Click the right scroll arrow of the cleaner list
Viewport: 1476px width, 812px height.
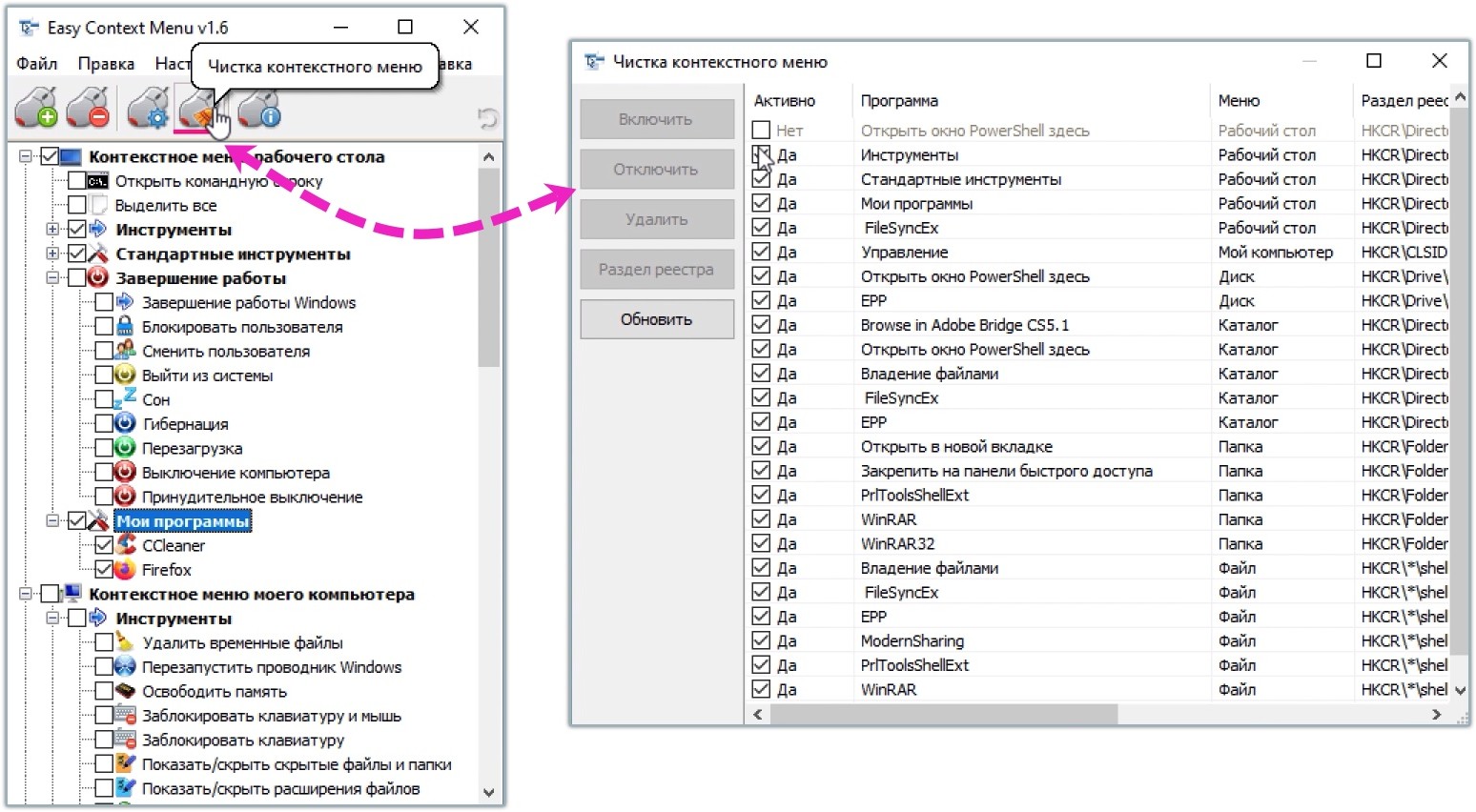coord(1436,714)
